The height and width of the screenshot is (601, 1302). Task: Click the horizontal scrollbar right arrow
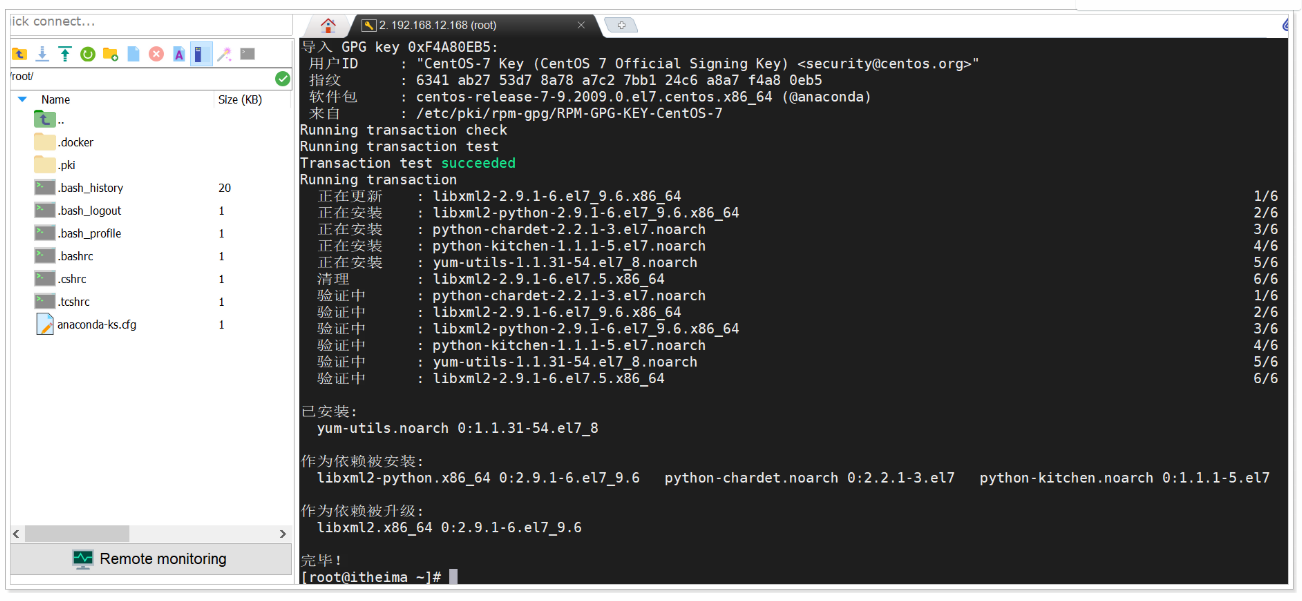coord(284,533)
